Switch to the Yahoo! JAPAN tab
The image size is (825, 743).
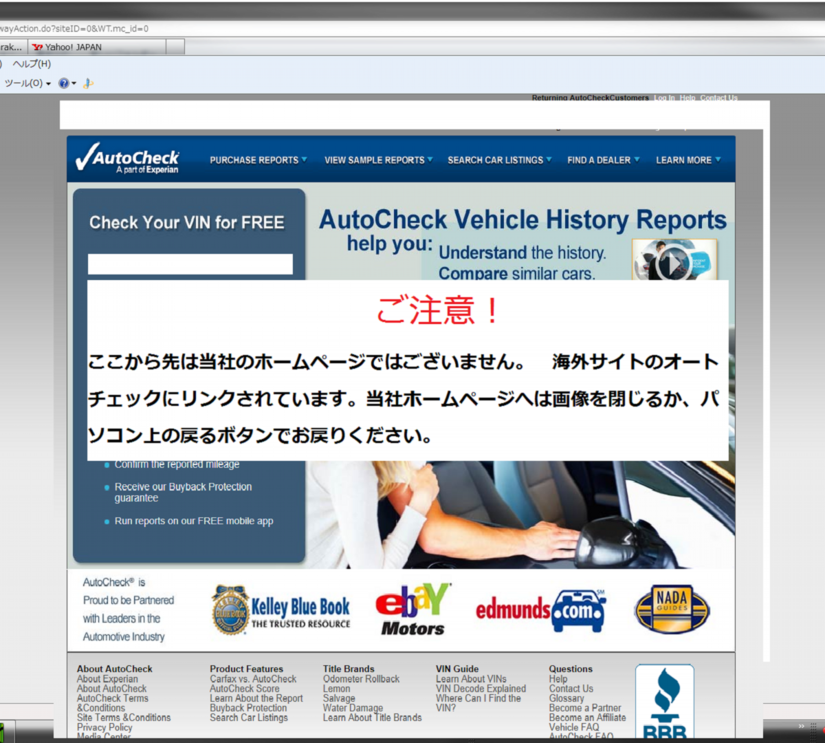pyautogui.click(x=97, y=47)
